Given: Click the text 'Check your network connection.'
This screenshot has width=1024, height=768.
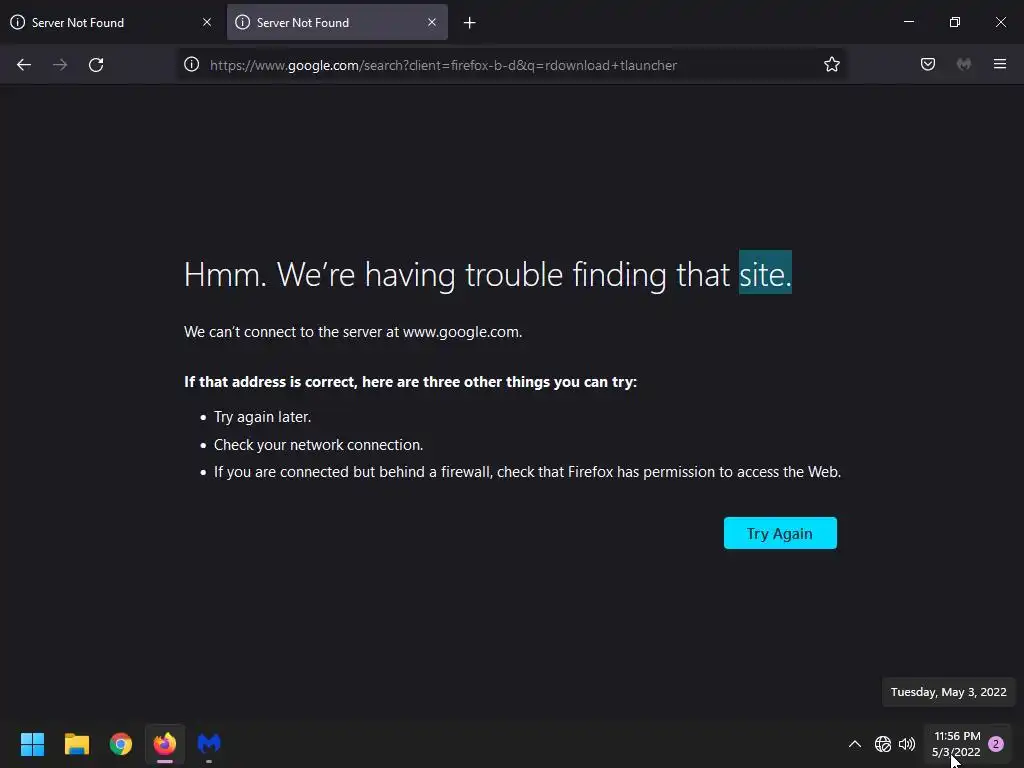Looking at the screenshot, I should (x=319, y=445).
